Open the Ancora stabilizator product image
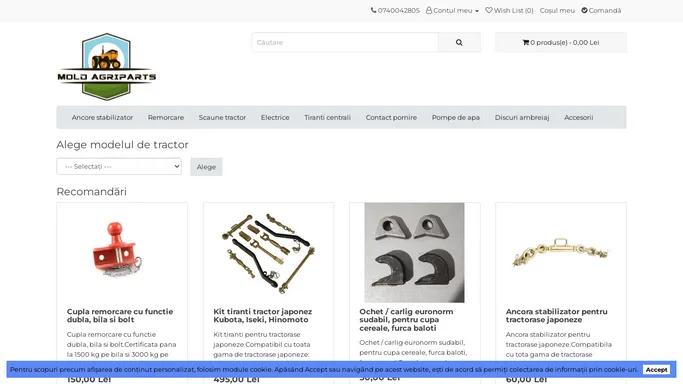 pyautogui.click(x=561, y=253)
